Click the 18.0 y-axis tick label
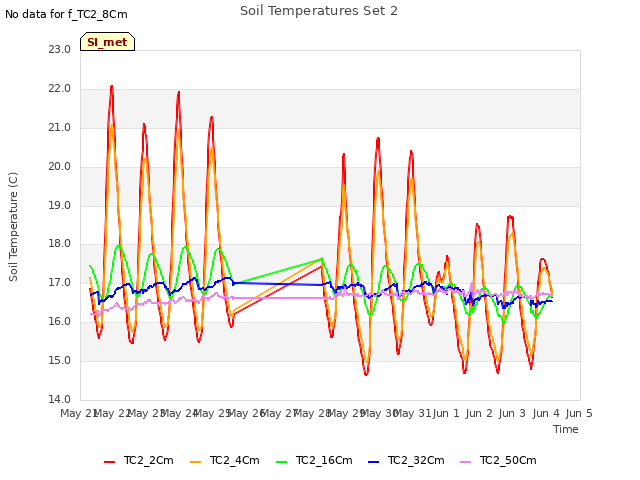640x480 pixels. click(x=60, y=244)
